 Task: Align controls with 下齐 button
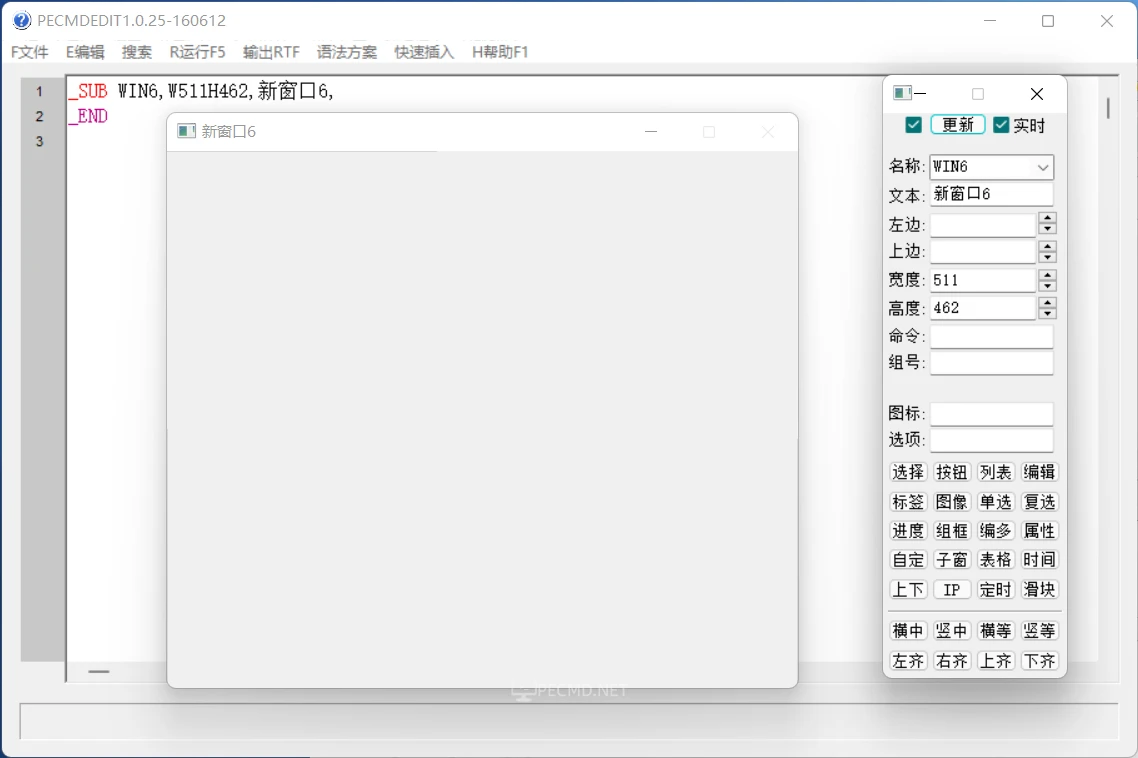(x=1039, y=661)
